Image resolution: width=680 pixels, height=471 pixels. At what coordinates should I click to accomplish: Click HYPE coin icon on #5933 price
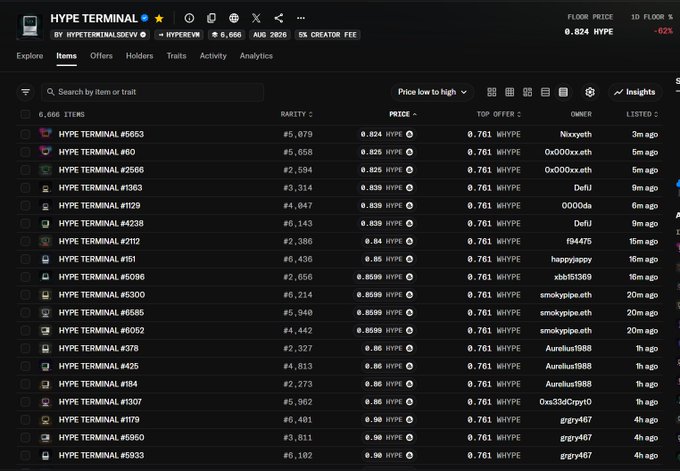409,455
